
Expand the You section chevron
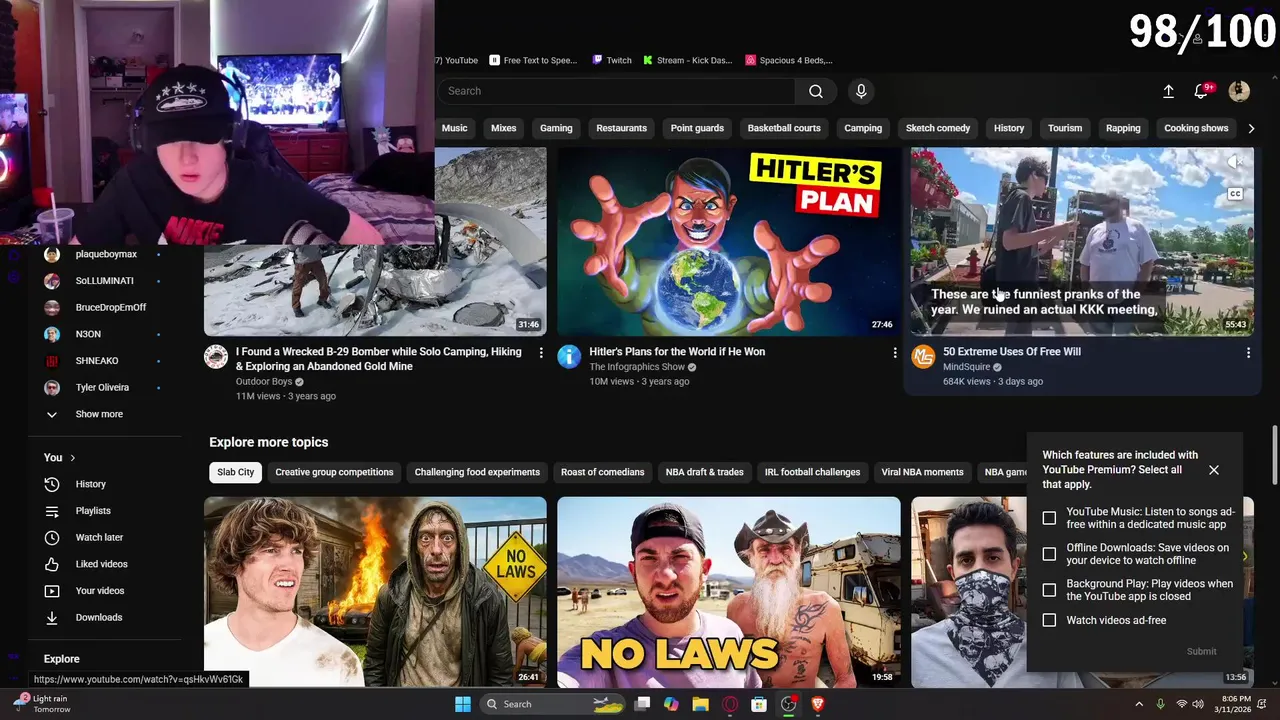pyautogui.click(x=72, y=458)
